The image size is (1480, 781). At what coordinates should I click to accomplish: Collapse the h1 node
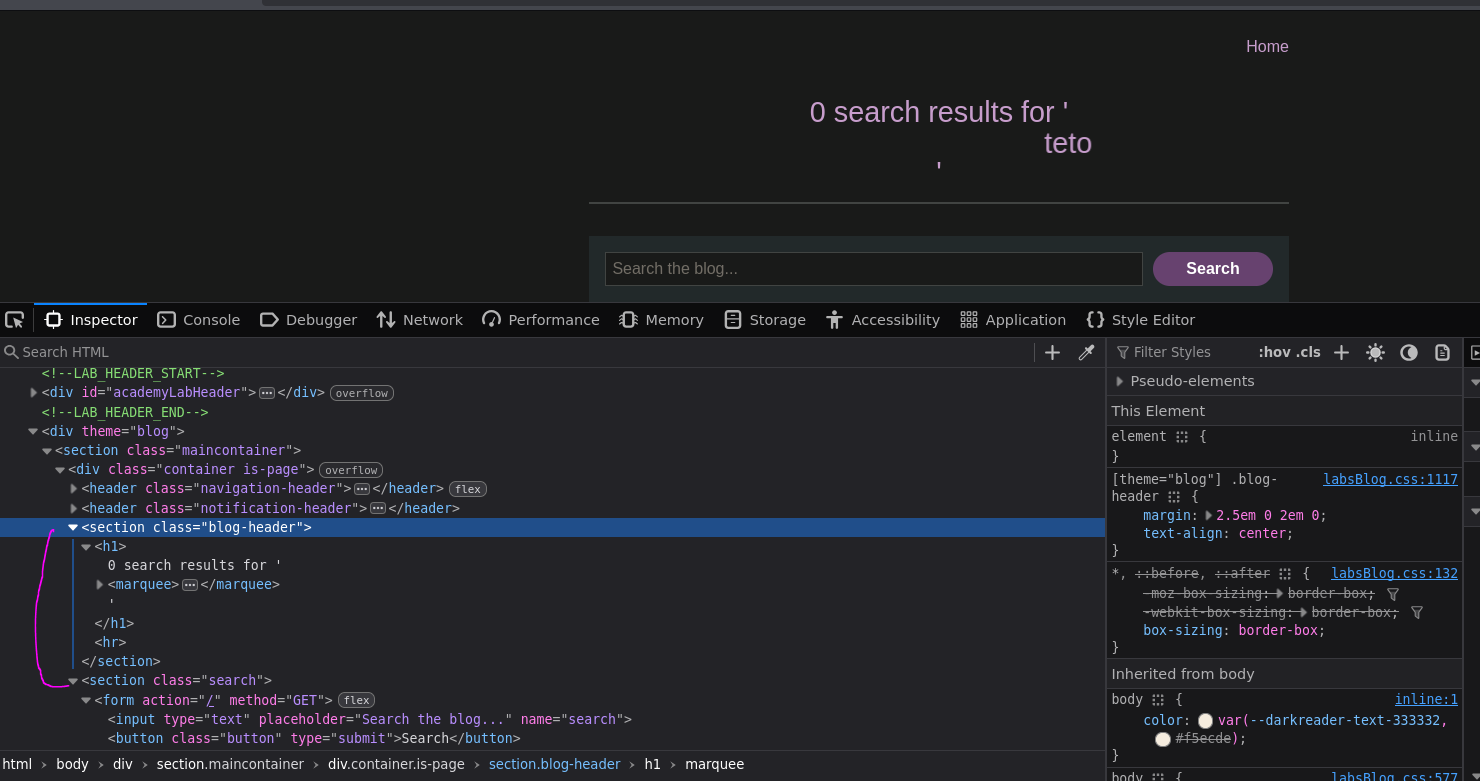pos(86,547)
